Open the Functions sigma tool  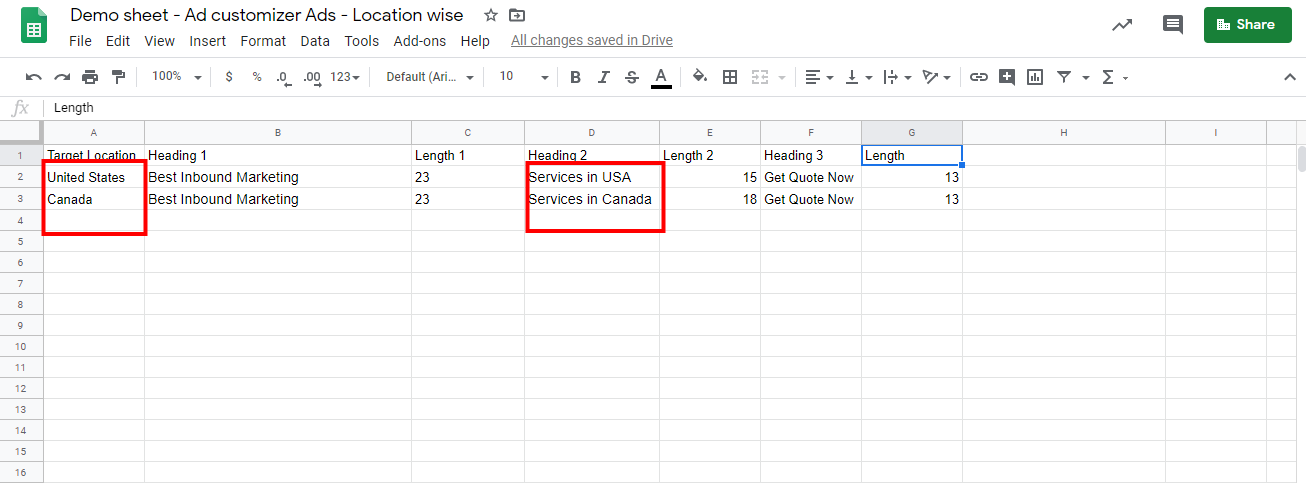pos(1108,77)
